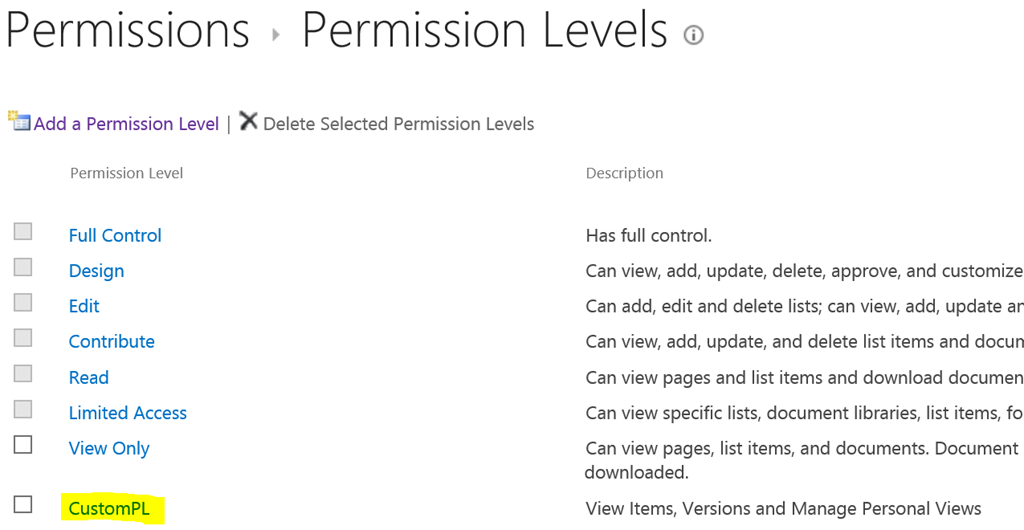
Task: Open the Full Control permission level
Action: [115, 236]
